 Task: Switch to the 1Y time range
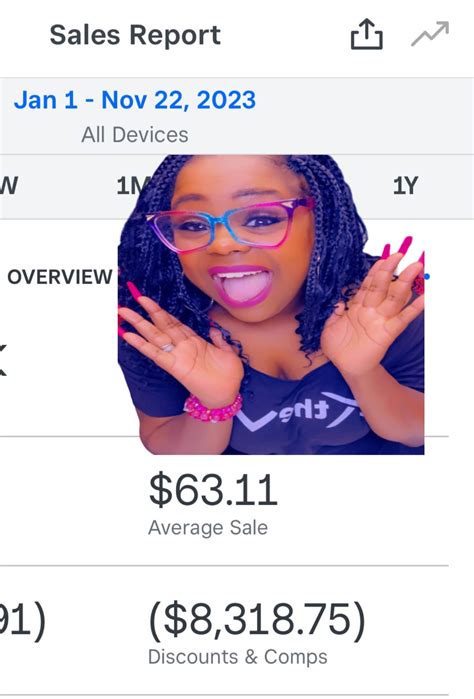(x=405, y=186)
